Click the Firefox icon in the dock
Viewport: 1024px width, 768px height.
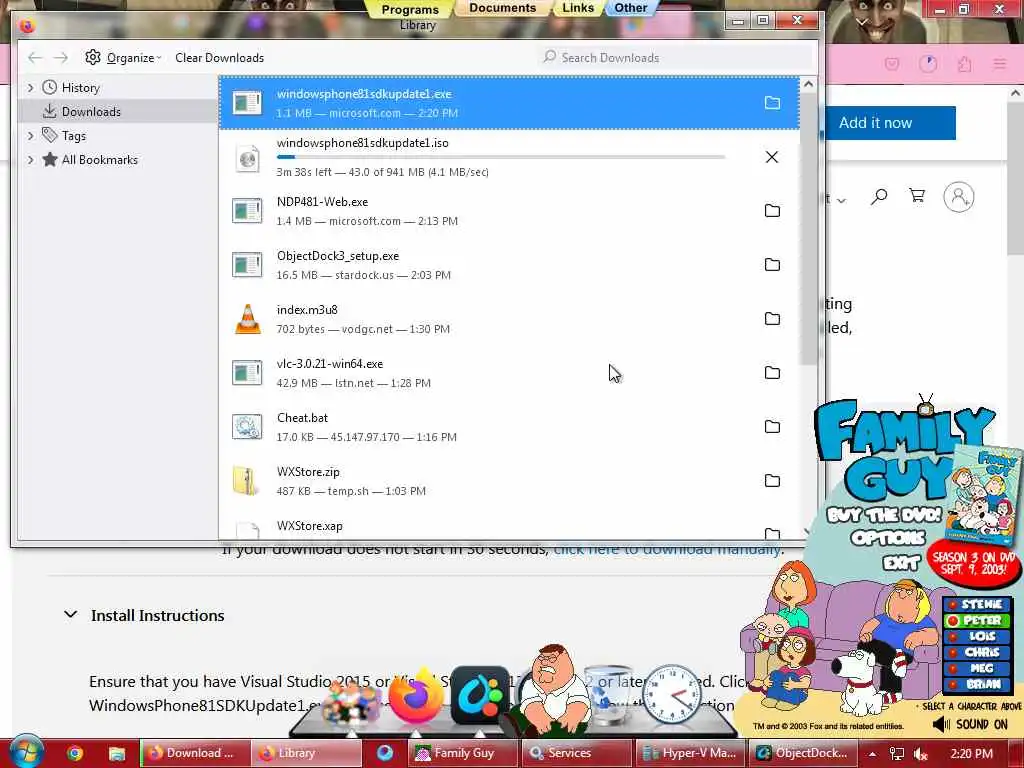(x=416, y=697)
